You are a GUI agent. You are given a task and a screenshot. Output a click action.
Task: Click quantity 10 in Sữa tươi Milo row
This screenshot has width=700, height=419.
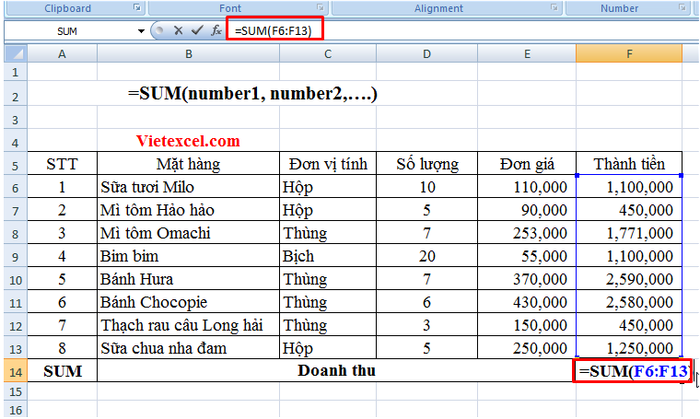(427, 187)
